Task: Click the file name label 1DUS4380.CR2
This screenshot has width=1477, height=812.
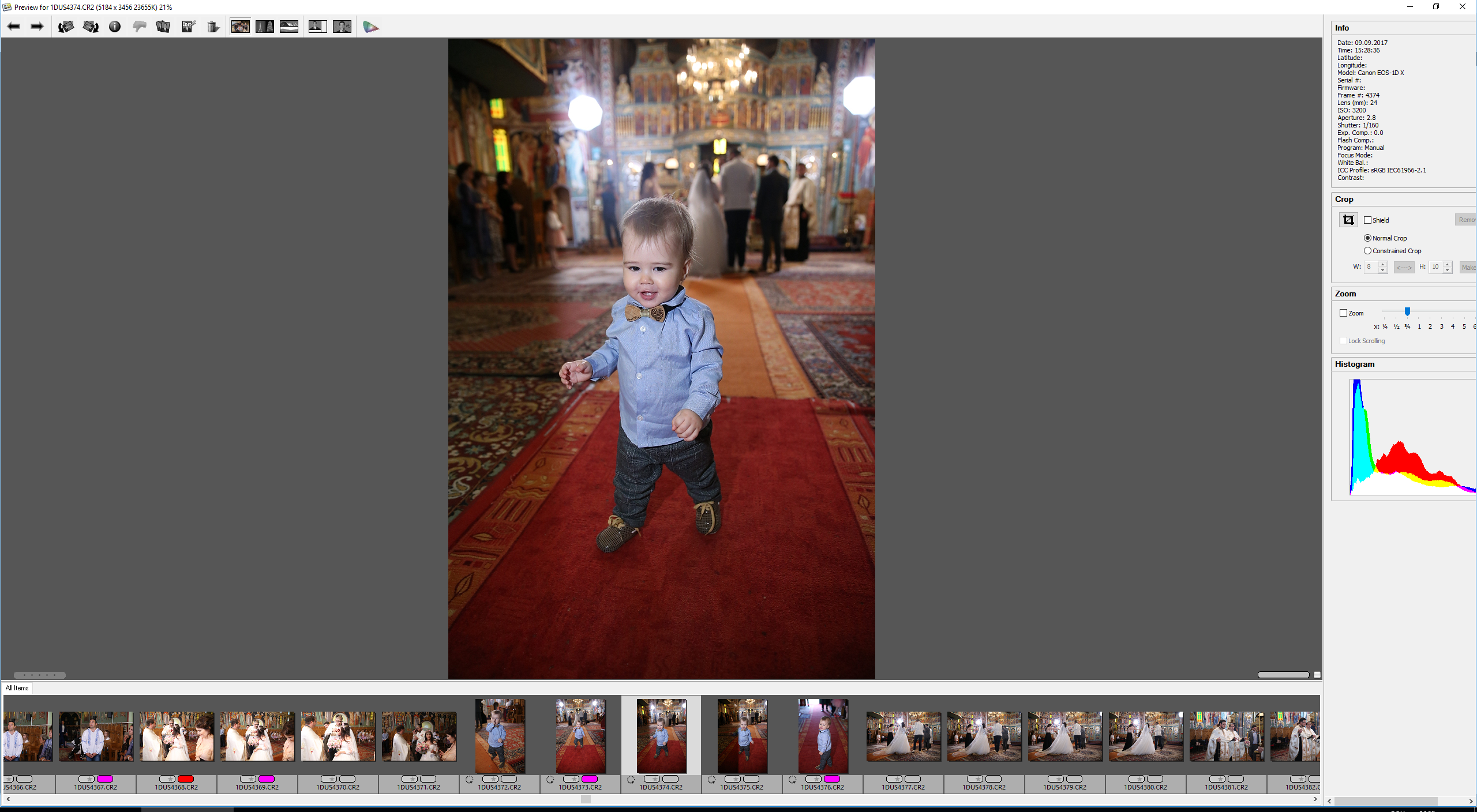Action: (1145, 787)
